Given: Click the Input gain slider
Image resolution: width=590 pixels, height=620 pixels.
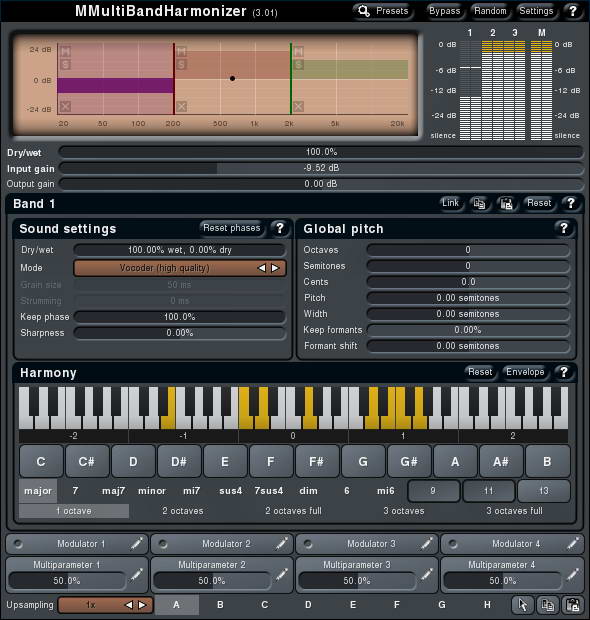Looking at the screenshot, I should click(x=321, y=168).
